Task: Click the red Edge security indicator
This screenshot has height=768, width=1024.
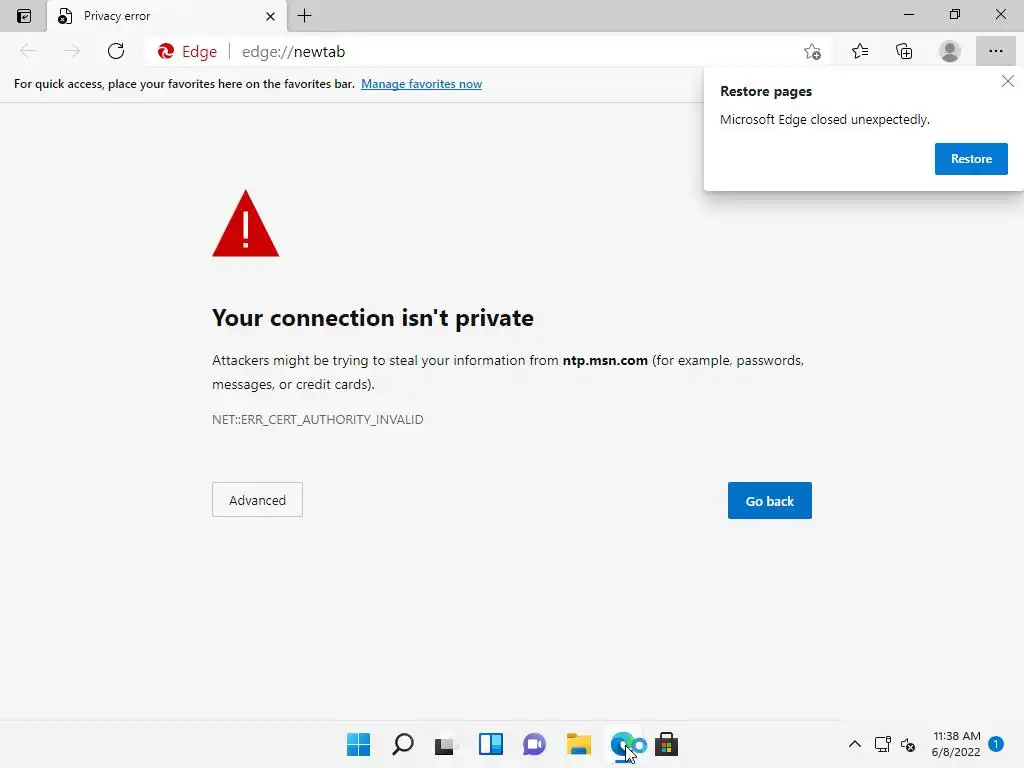Action: [x=187, y=52]
